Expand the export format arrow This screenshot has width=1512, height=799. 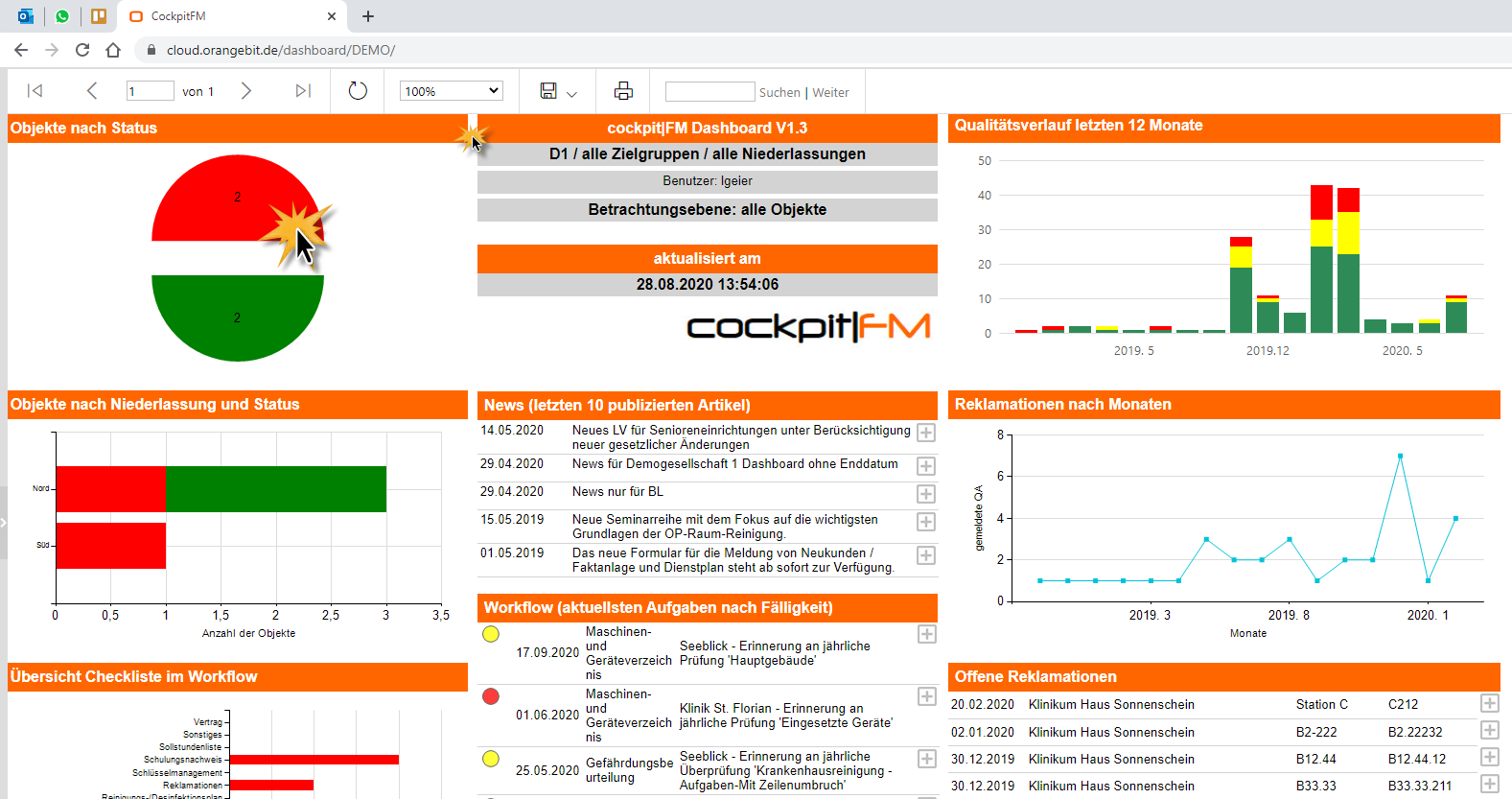tap(572, 94)
